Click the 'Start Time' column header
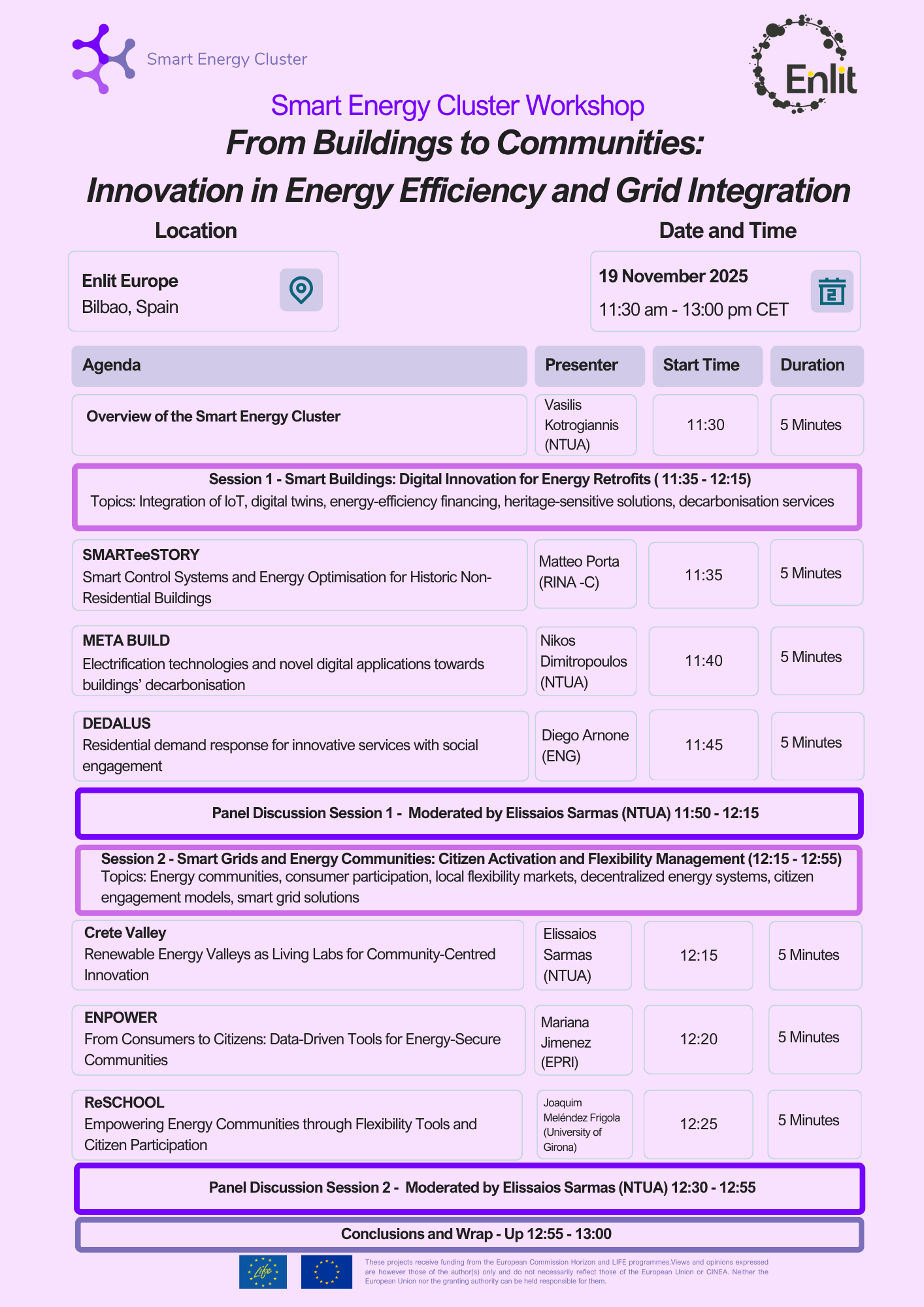Image resolution: width=924 pixels, height=1307 pixels. pos(708,366)
